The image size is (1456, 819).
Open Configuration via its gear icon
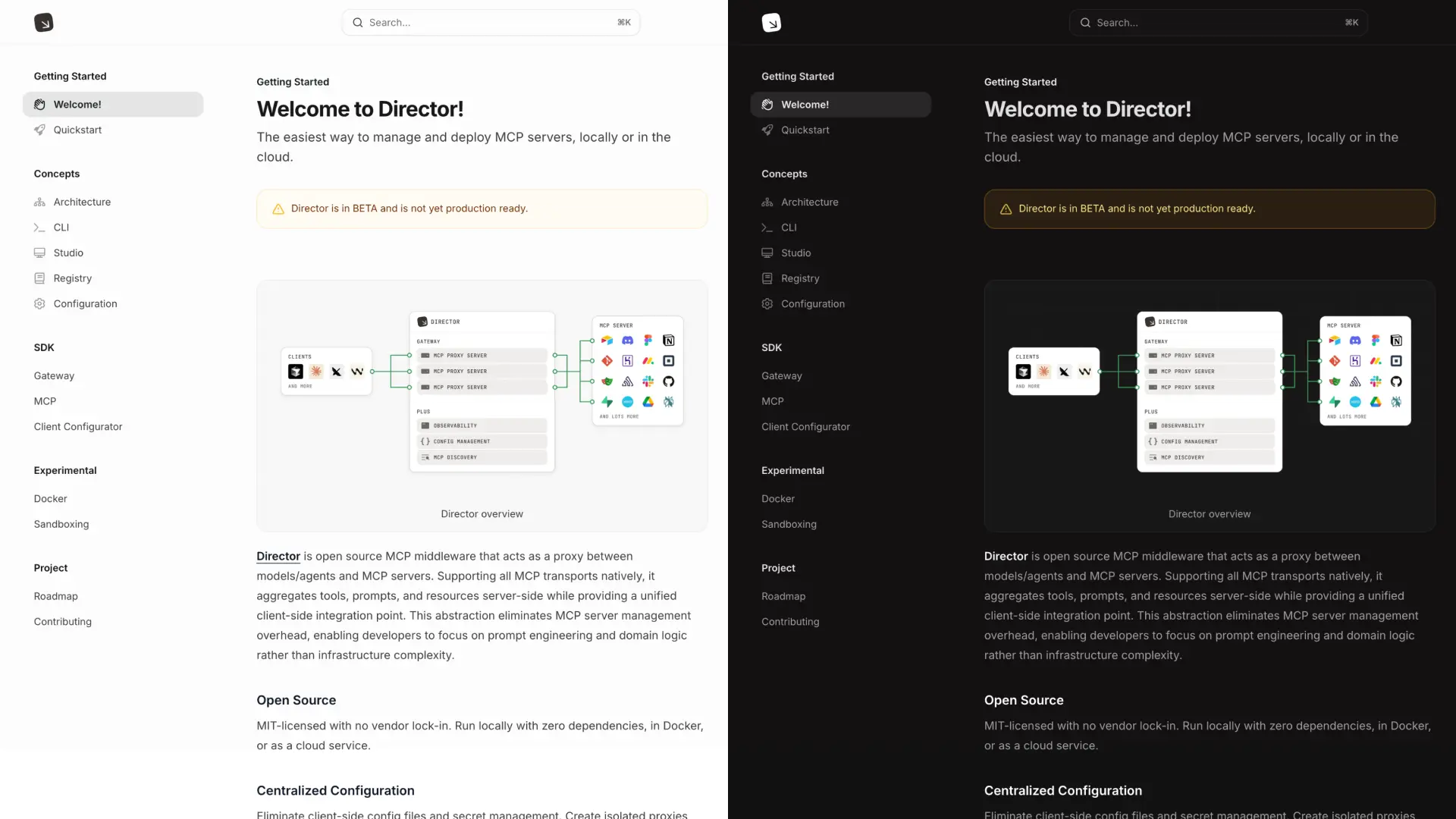pos(39,303)
